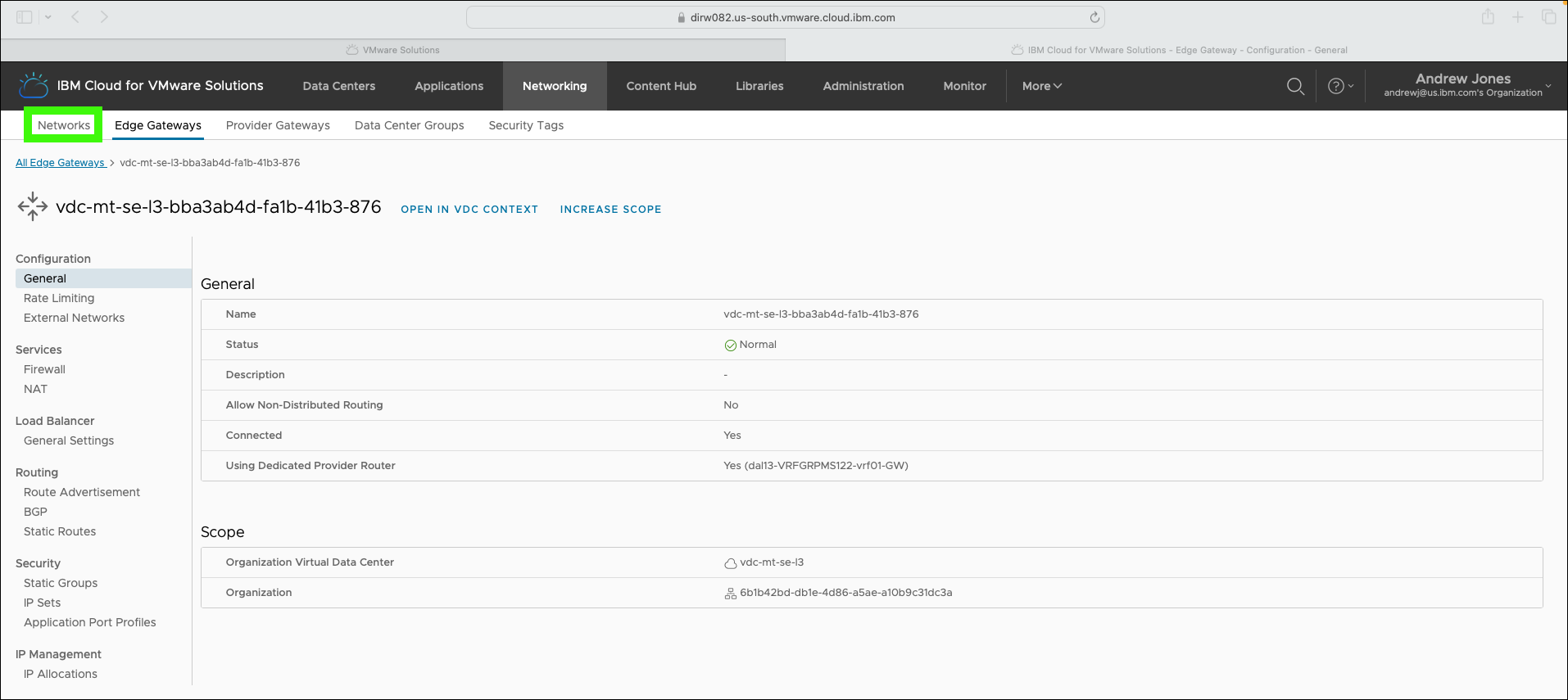Click the address bar URL field

pyautogui.click(x=786, y=17)
